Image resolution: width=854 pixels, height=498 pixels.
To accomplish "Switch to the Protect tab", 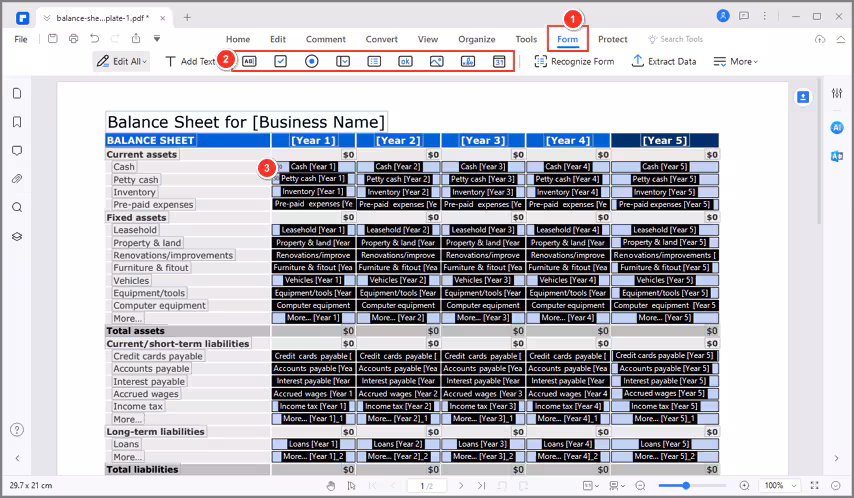I will click(x=613, y=39).
